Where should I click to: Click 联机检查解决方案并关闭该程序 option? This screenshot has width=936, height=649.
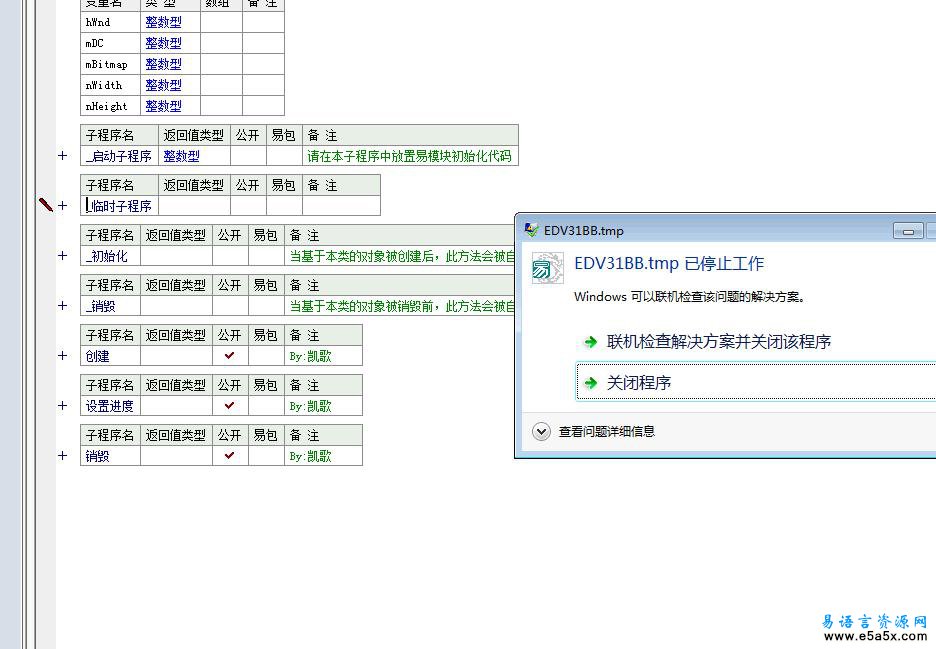point(719,342)
